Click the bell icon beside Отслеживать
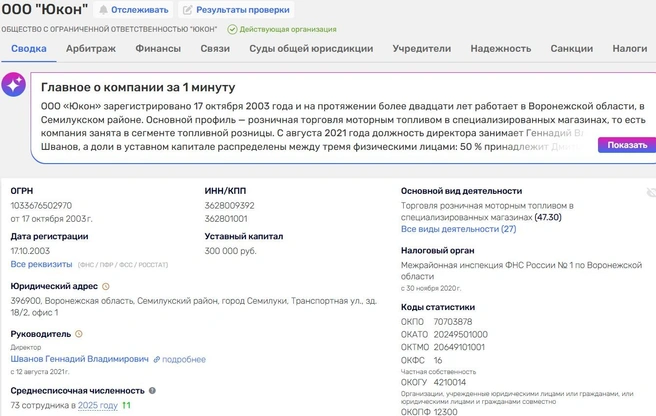The image size is (656, 416). pos(103,10)
